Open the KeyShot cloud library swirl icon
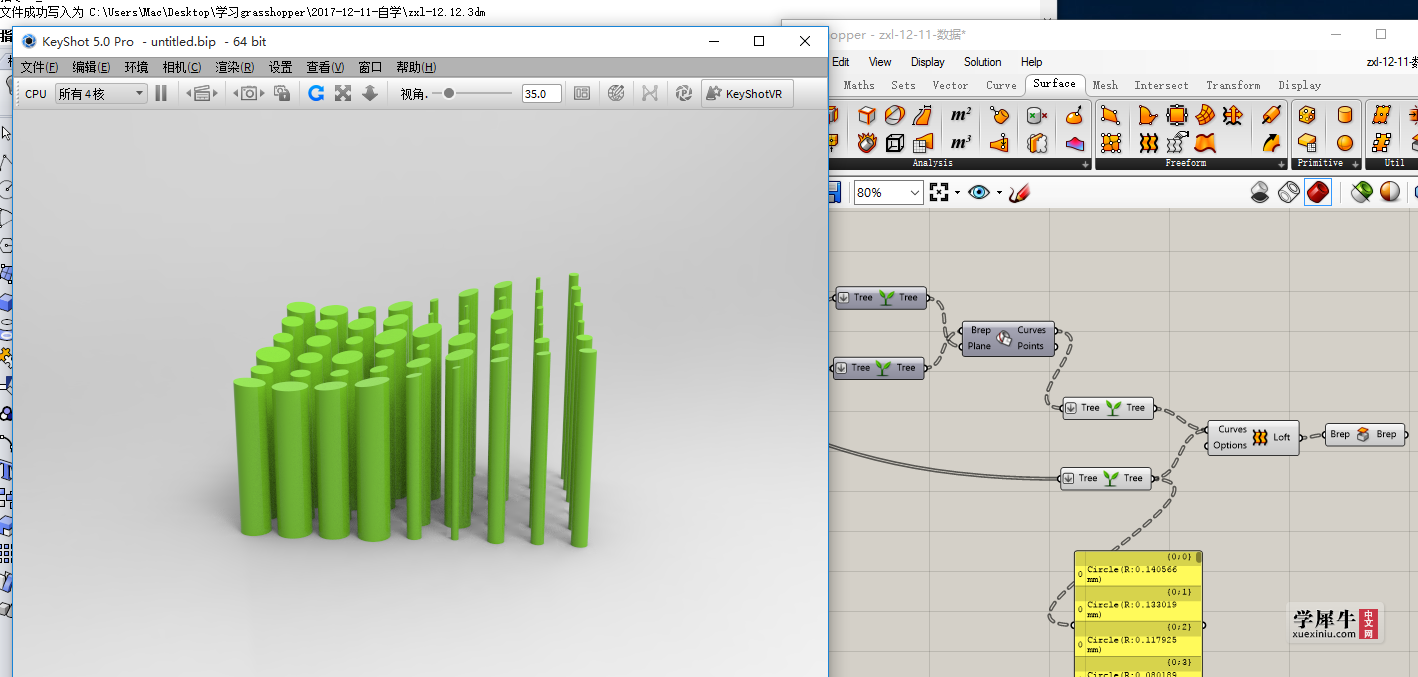Viewport: 1418px width, 677px height. pos(684,93)
